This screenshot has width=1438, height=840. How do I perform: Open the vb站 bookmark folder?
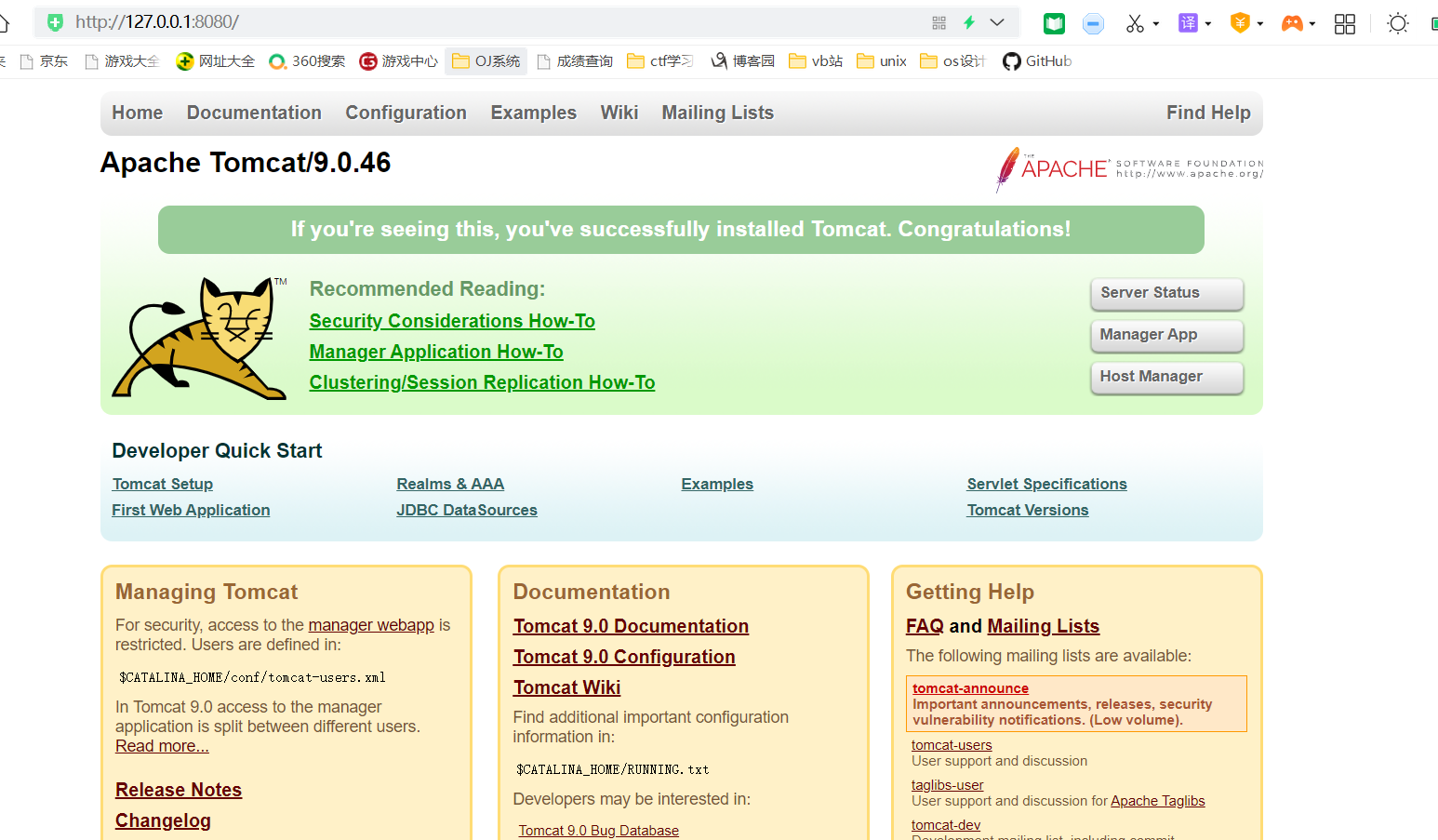pyautogui.click(x=816, y=61)
